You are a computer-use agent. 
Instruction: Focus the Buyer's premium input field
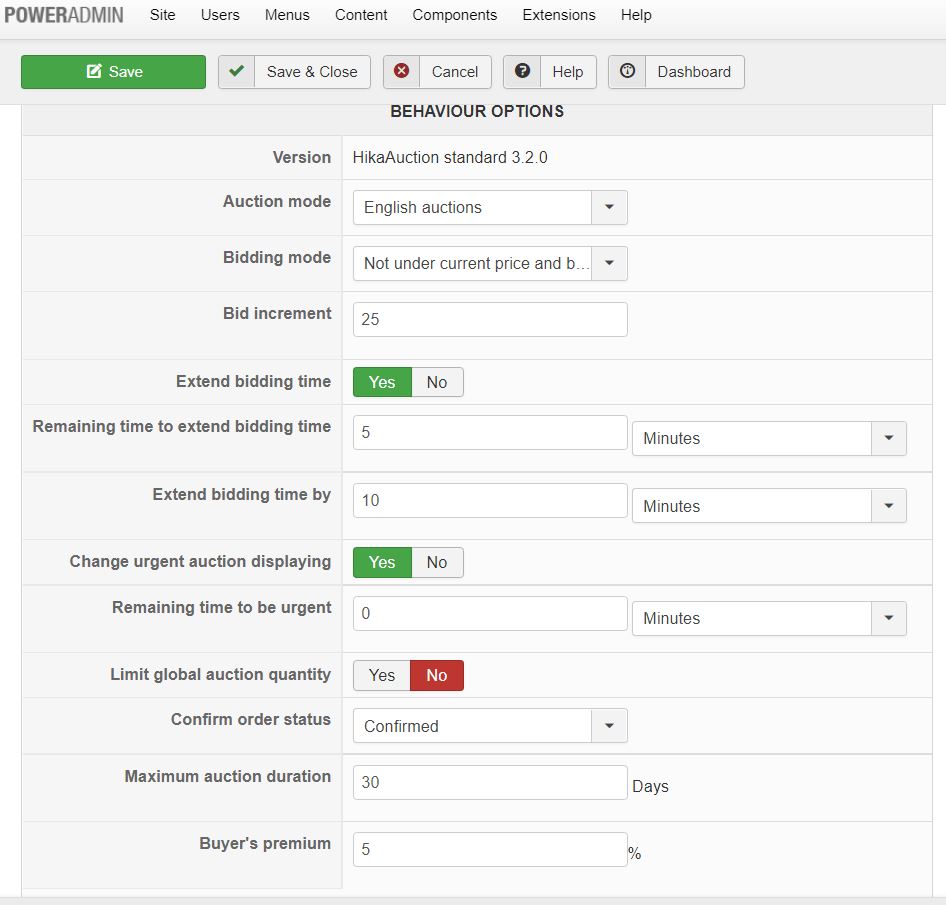coord(490,849)
